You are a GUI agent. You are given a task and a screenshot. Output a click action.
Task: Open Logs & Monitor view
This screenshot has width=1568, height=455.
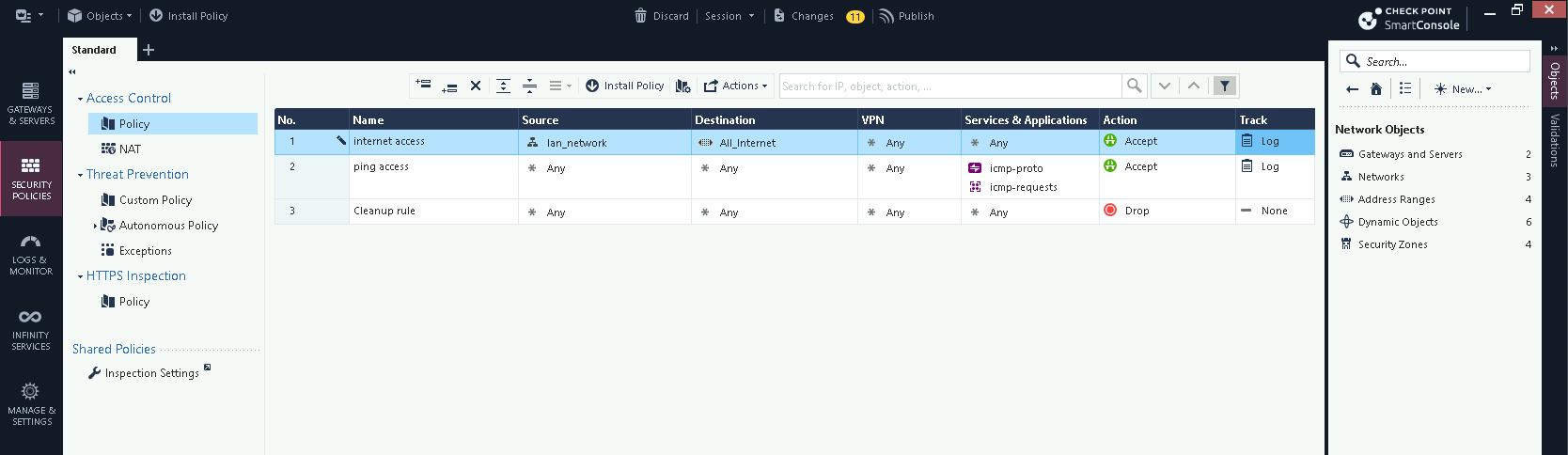pyautogui.click(x=31, y=254)
